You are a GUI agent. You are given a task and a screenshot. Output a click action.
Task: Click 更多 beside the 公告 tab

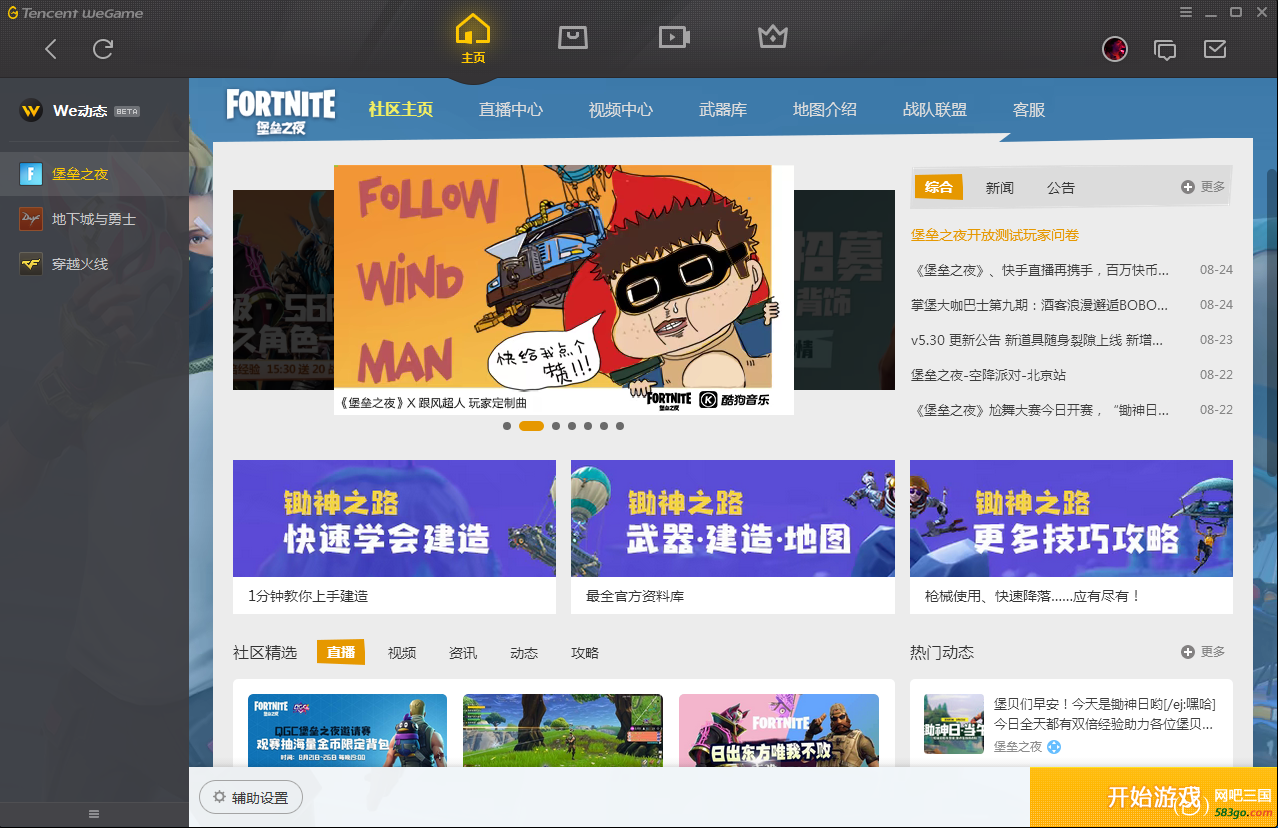1203,187
